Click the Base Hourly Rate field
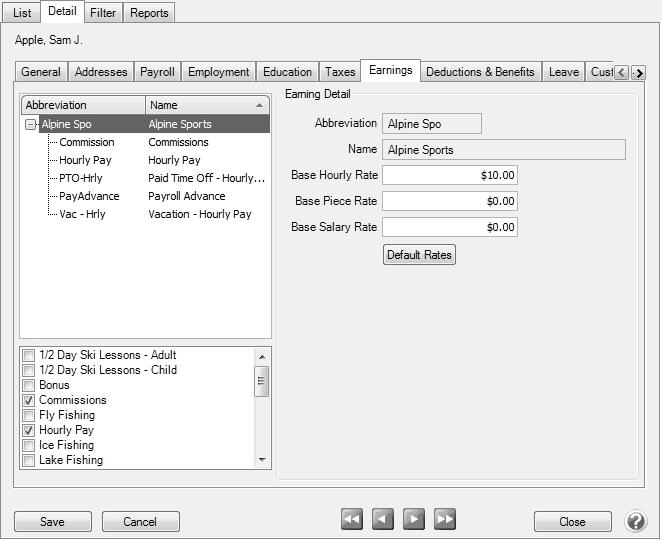This screenshot has height=540, width=662. pyautogui.click(x=450, y=175)
